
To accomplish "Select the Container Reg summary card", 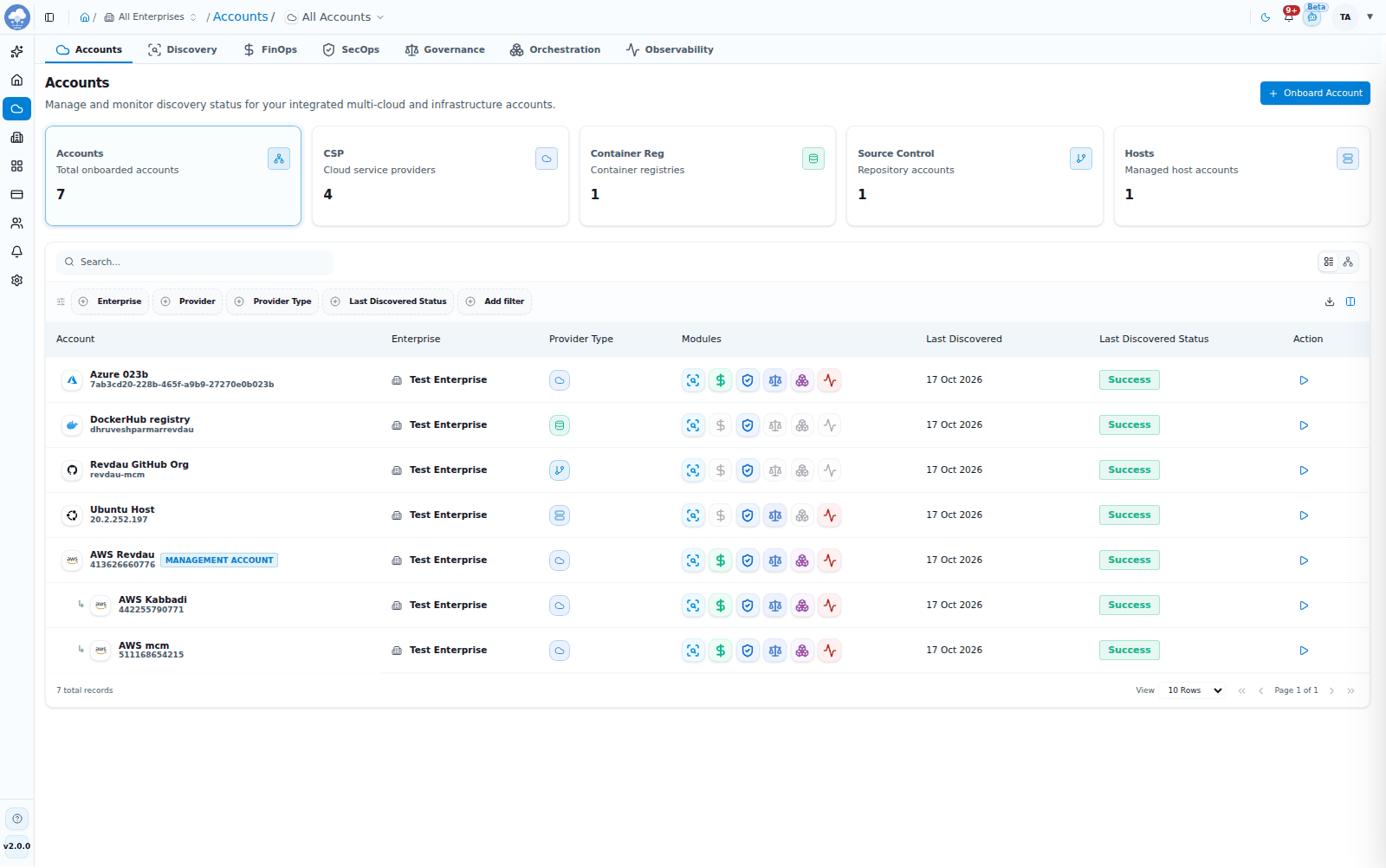I will click(x=708, y=176).
